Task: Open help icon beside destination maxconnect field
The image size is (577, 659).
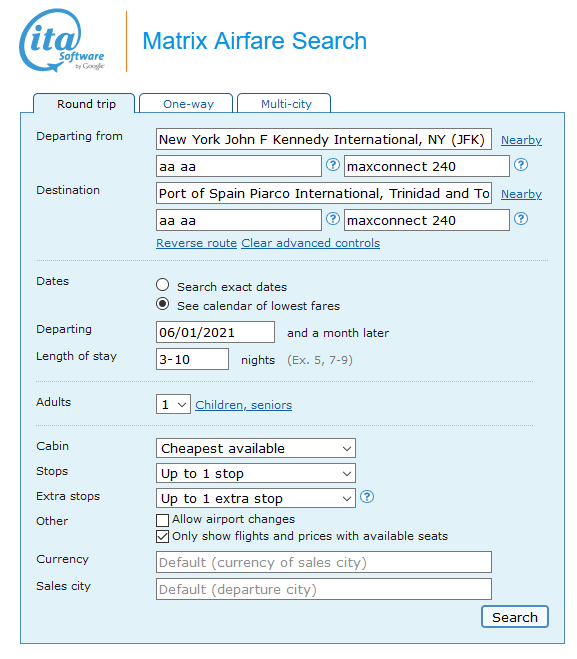Action: 521,219
